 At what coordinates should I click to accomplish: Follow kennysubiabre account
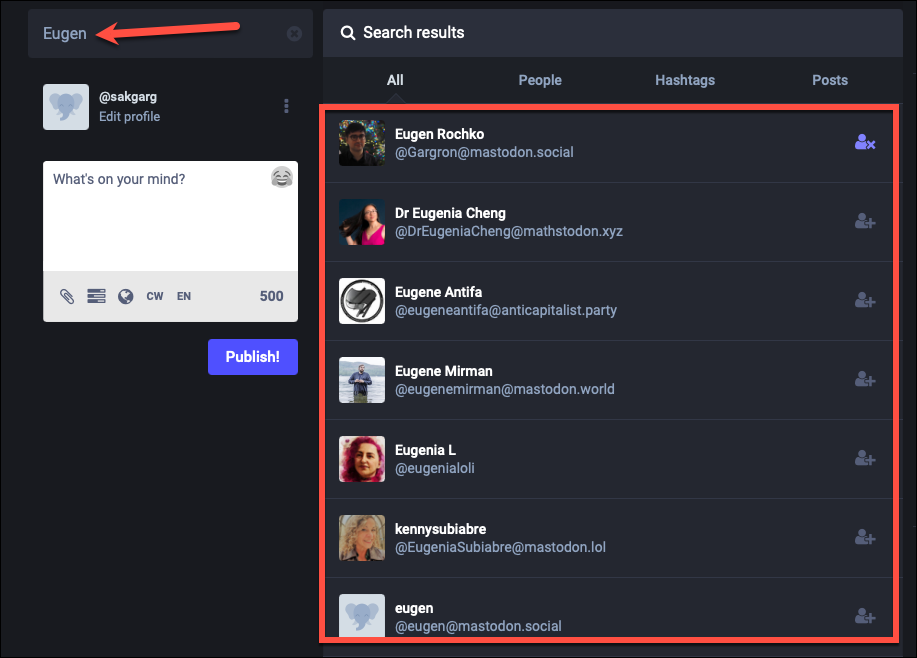coord(865,538)
